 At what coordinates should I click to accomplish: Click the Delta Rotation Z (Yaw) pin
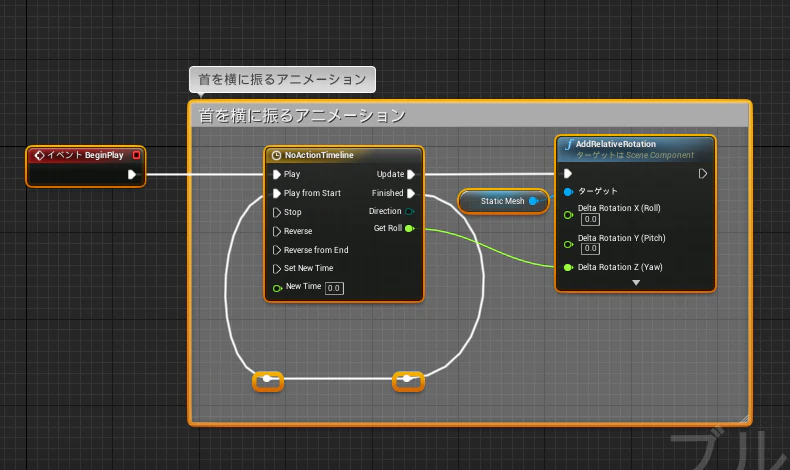[x=568, y=267]
